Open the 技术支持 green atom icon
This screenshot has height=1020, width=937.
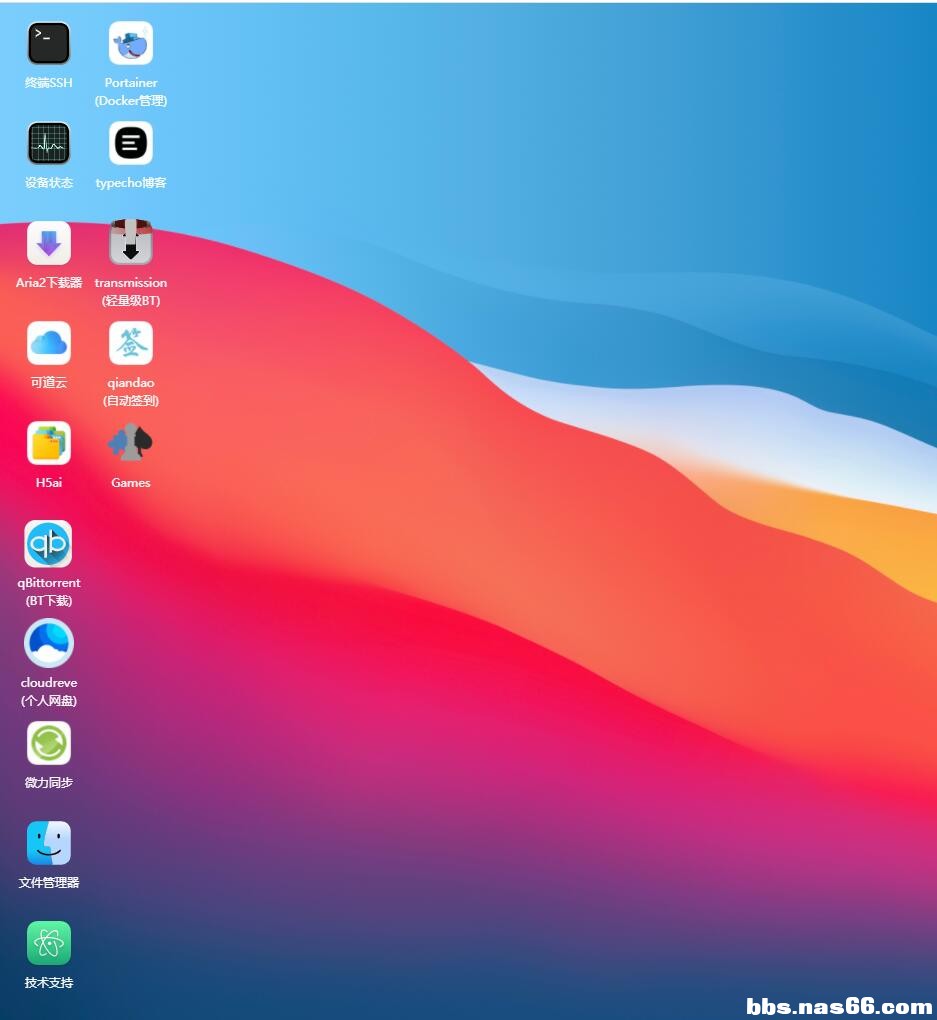click(49, 943)
